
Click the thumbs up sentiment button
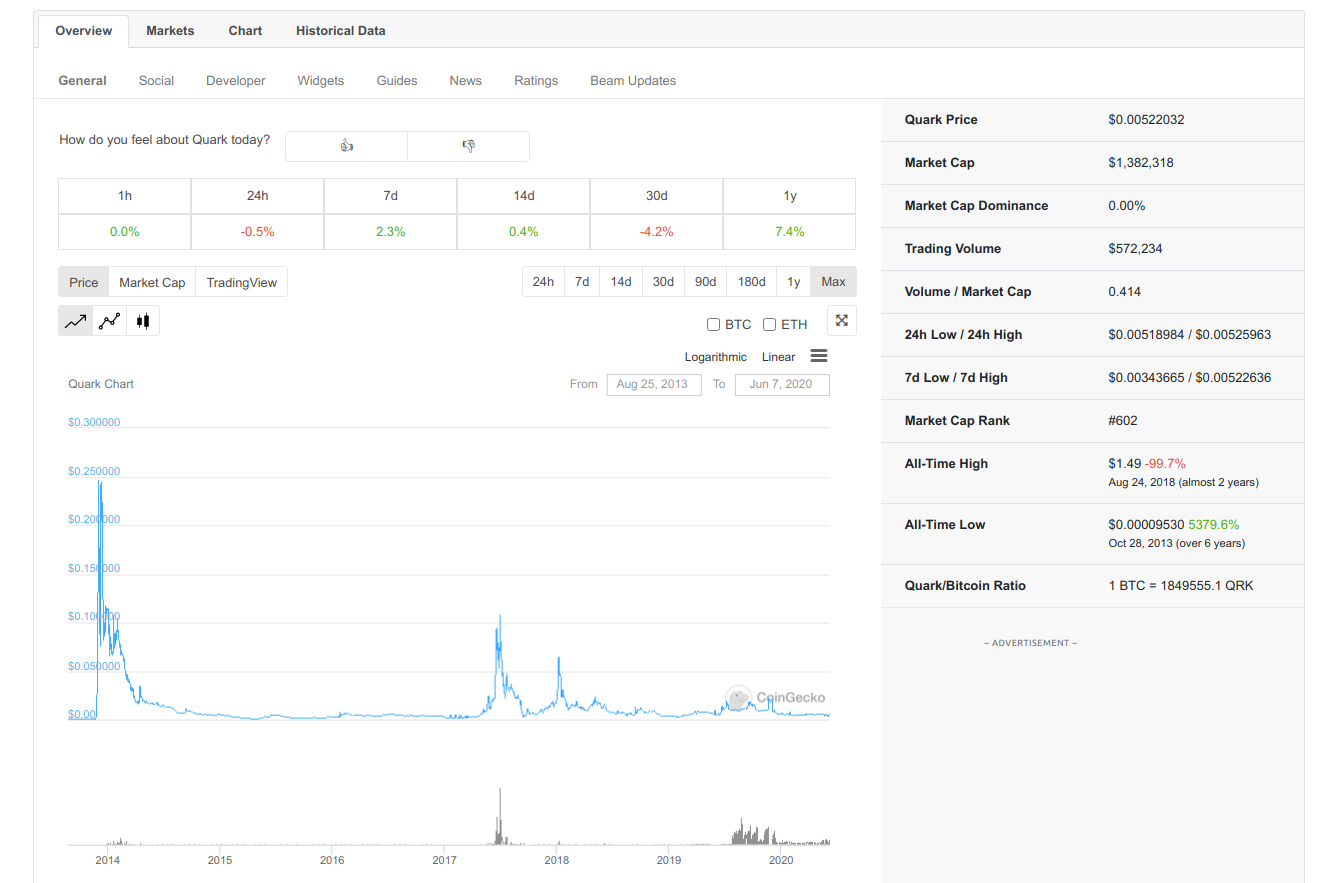(x=346, y=146)
